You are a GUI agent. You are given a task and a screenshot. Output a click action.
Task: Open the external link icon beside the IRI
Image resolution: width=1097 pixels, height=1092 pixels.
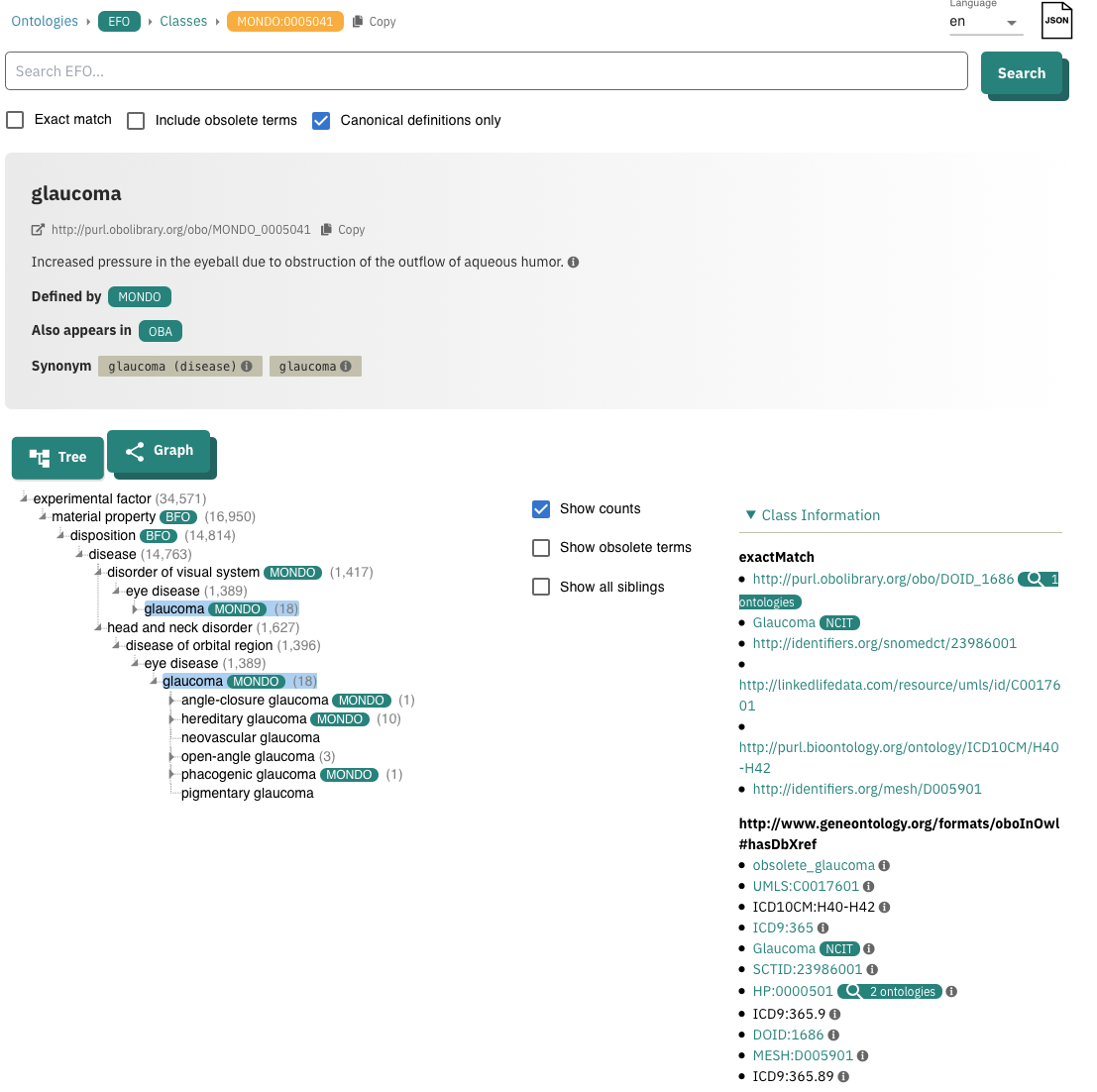38,229
